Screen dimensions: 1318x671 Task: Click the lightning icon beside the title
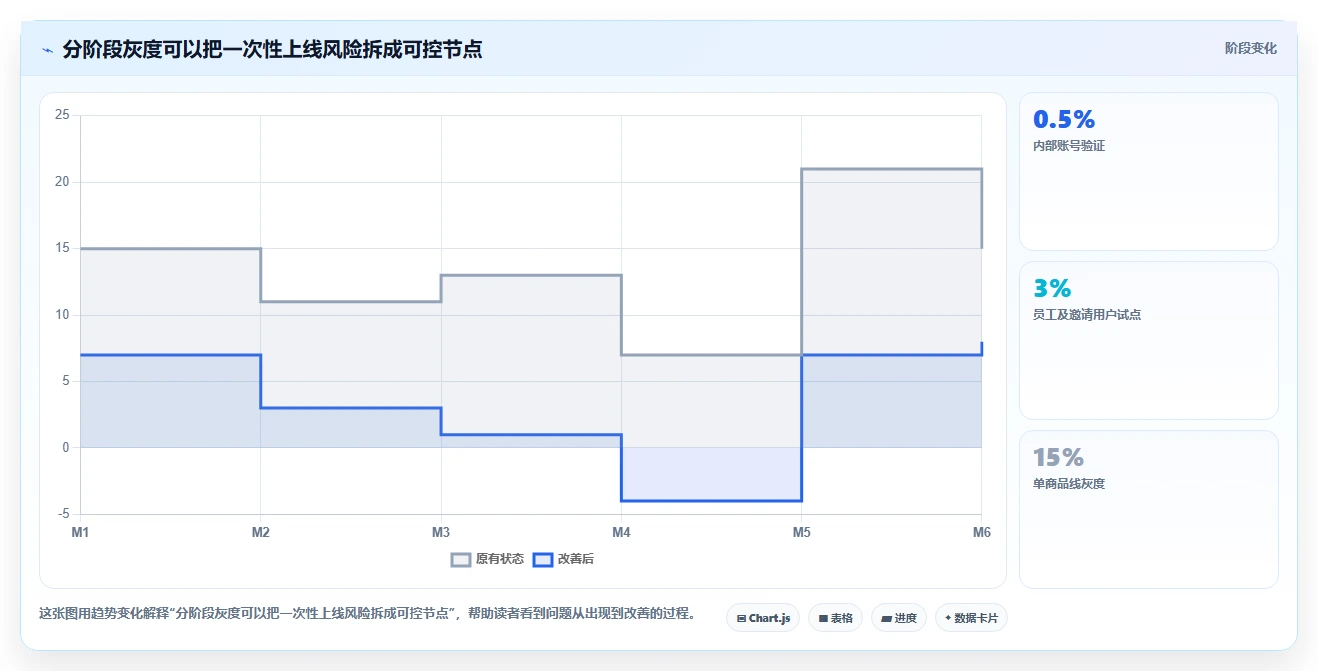48,49
